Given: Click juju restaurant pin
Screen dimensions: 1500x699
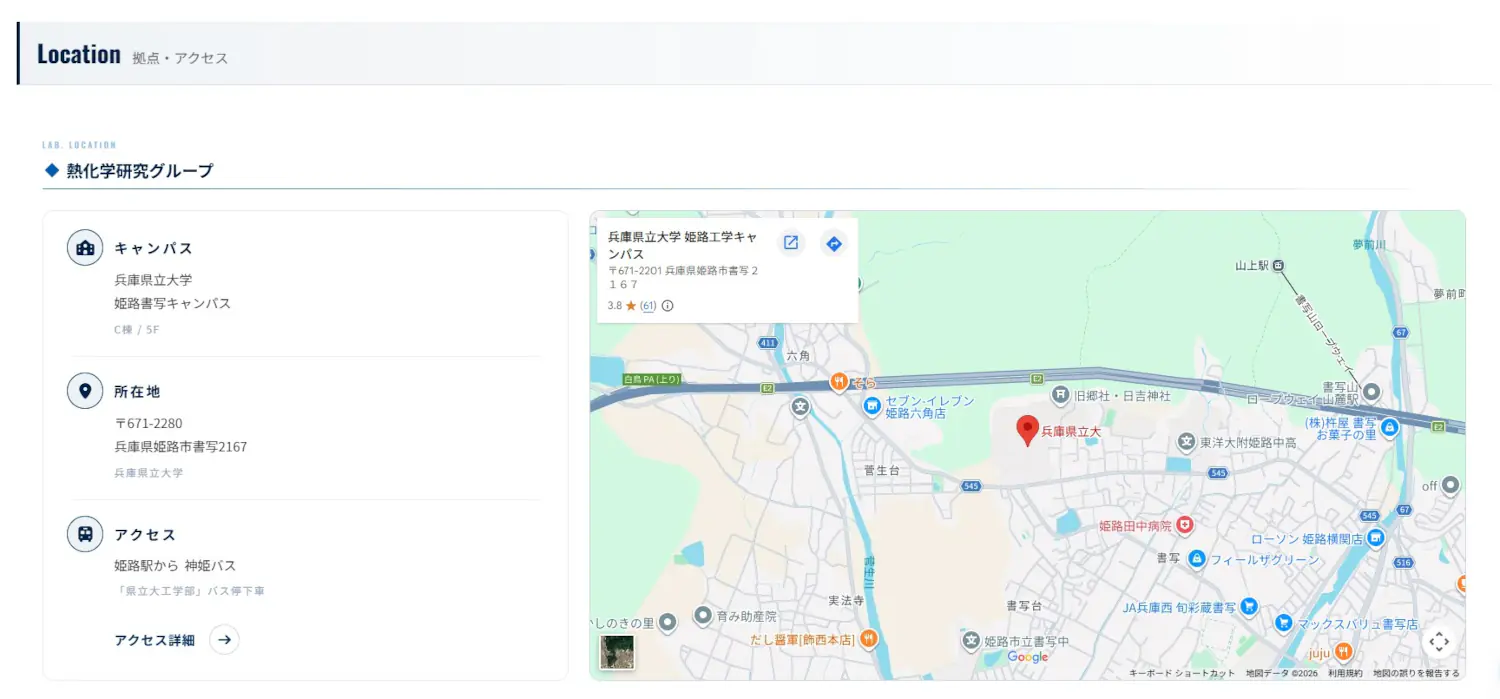Looking at the screenshot, I should (x=1344, y=652).
